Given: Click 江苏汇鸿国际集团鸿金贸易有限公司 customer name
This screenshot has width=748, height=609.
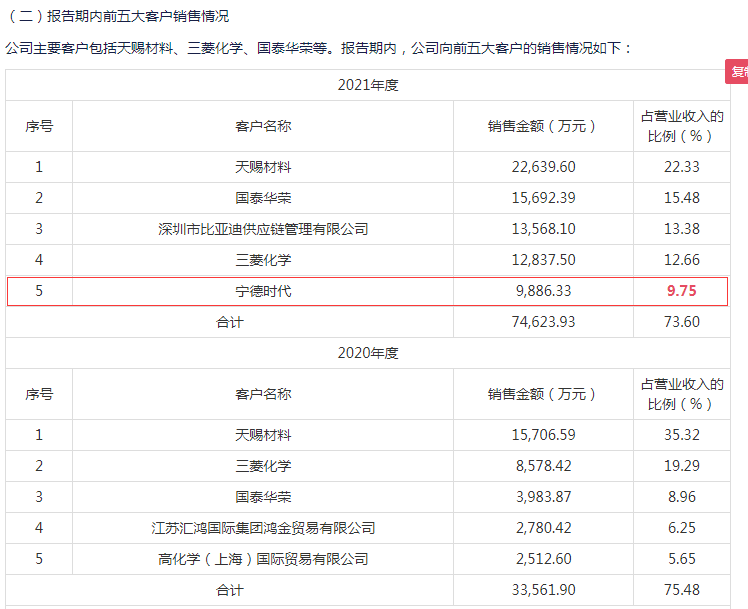Looking at the screenshot, I should click(x=263, y=528).
